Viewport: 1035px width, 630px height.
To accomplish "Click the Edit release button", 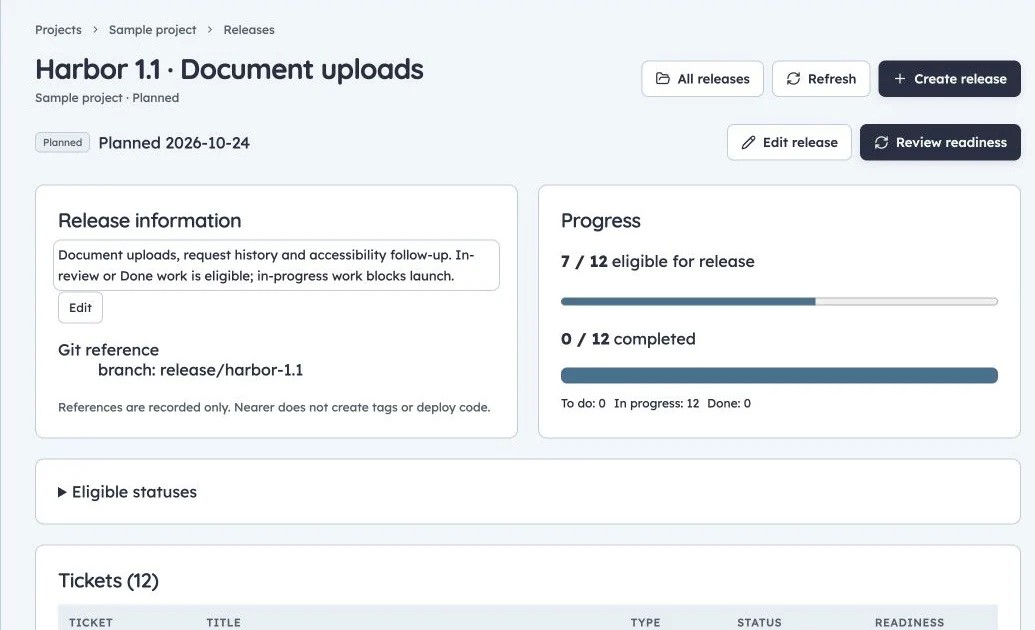I will click(x=789, y=142).
